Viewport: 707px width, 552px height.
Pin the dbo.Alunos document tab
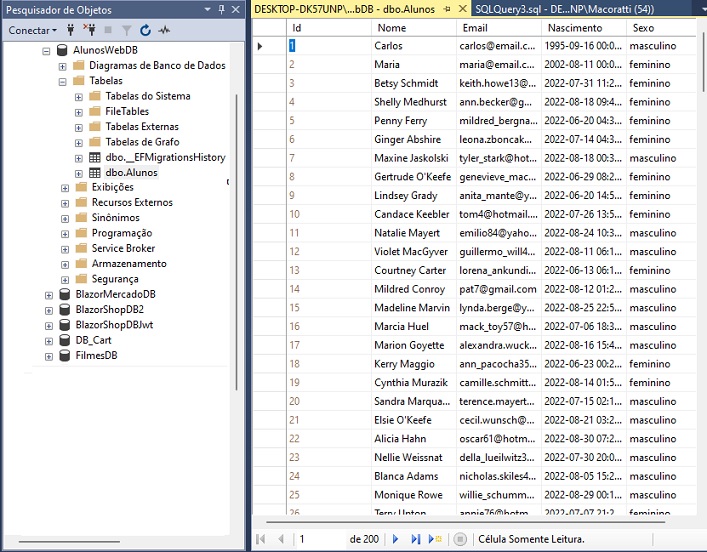tap(447, 9)
